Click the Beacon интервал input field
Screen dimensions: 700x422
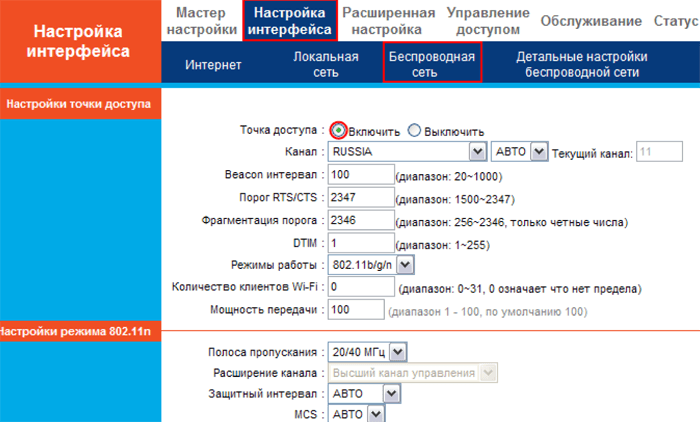pos(361,175)
